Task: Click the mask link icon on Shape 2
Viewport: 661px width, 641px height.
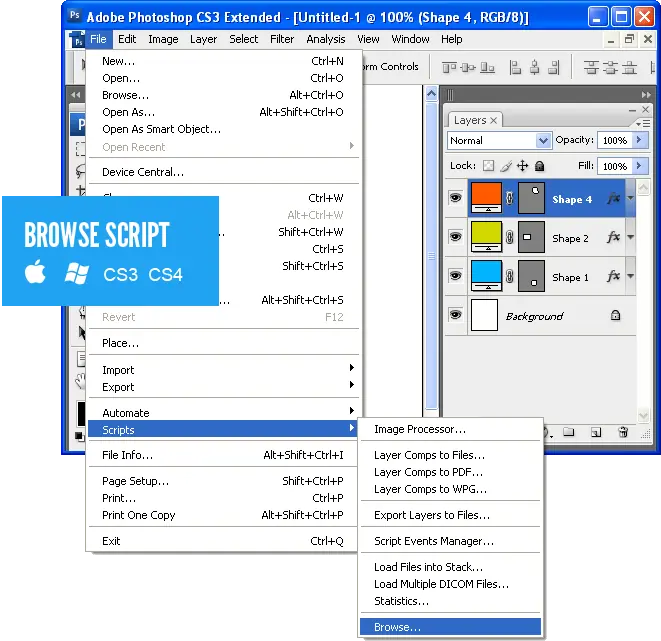Action: [x=510, y=237]
